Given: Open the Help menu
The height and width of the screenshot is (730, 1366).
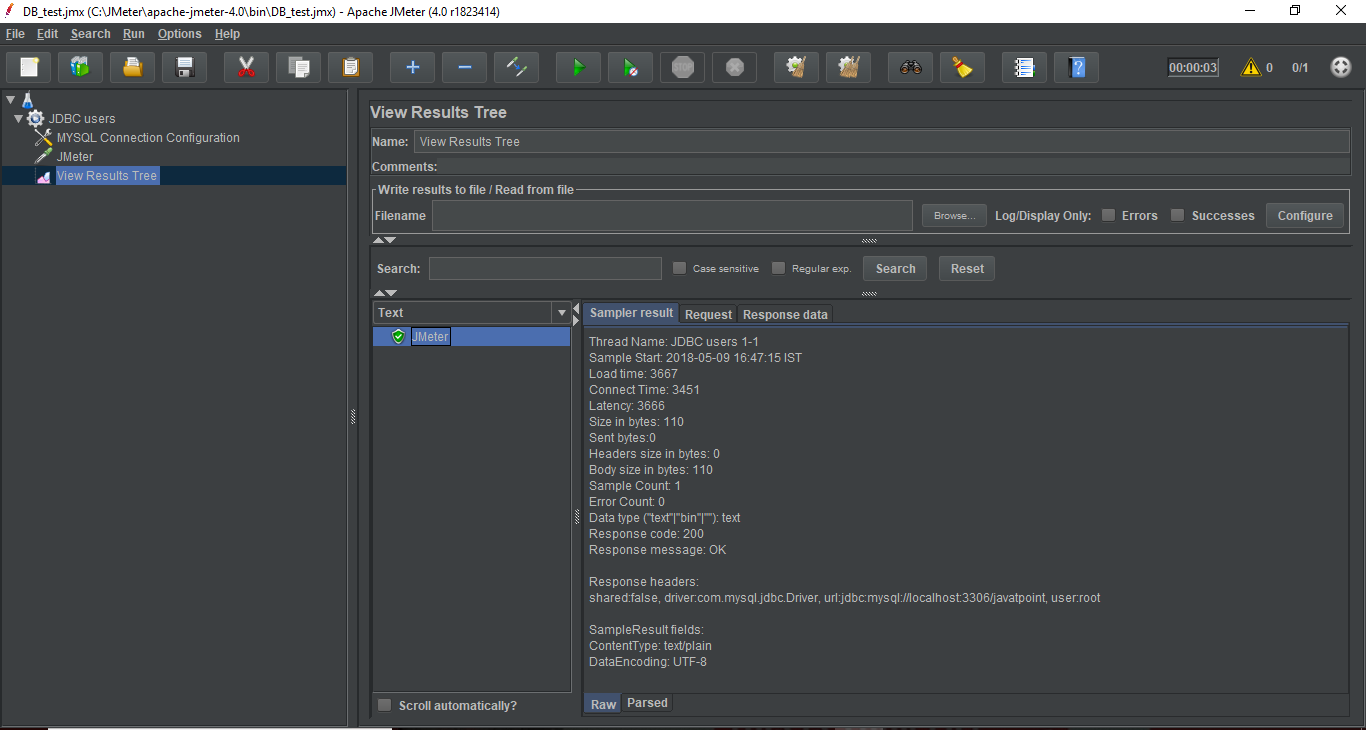Looking at the screenshot, I should tap(228, 34).
